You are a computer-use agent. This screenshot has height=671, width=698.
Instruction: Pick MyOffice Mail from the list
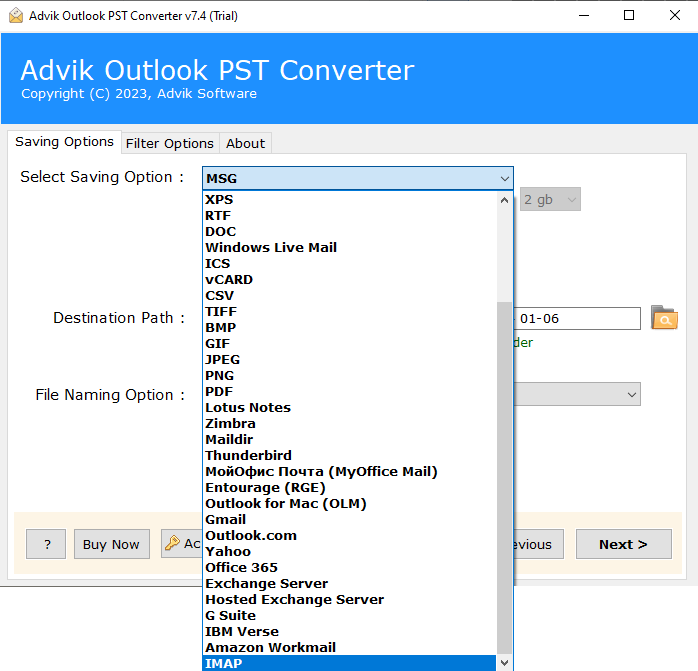click(x=349, y=472)
